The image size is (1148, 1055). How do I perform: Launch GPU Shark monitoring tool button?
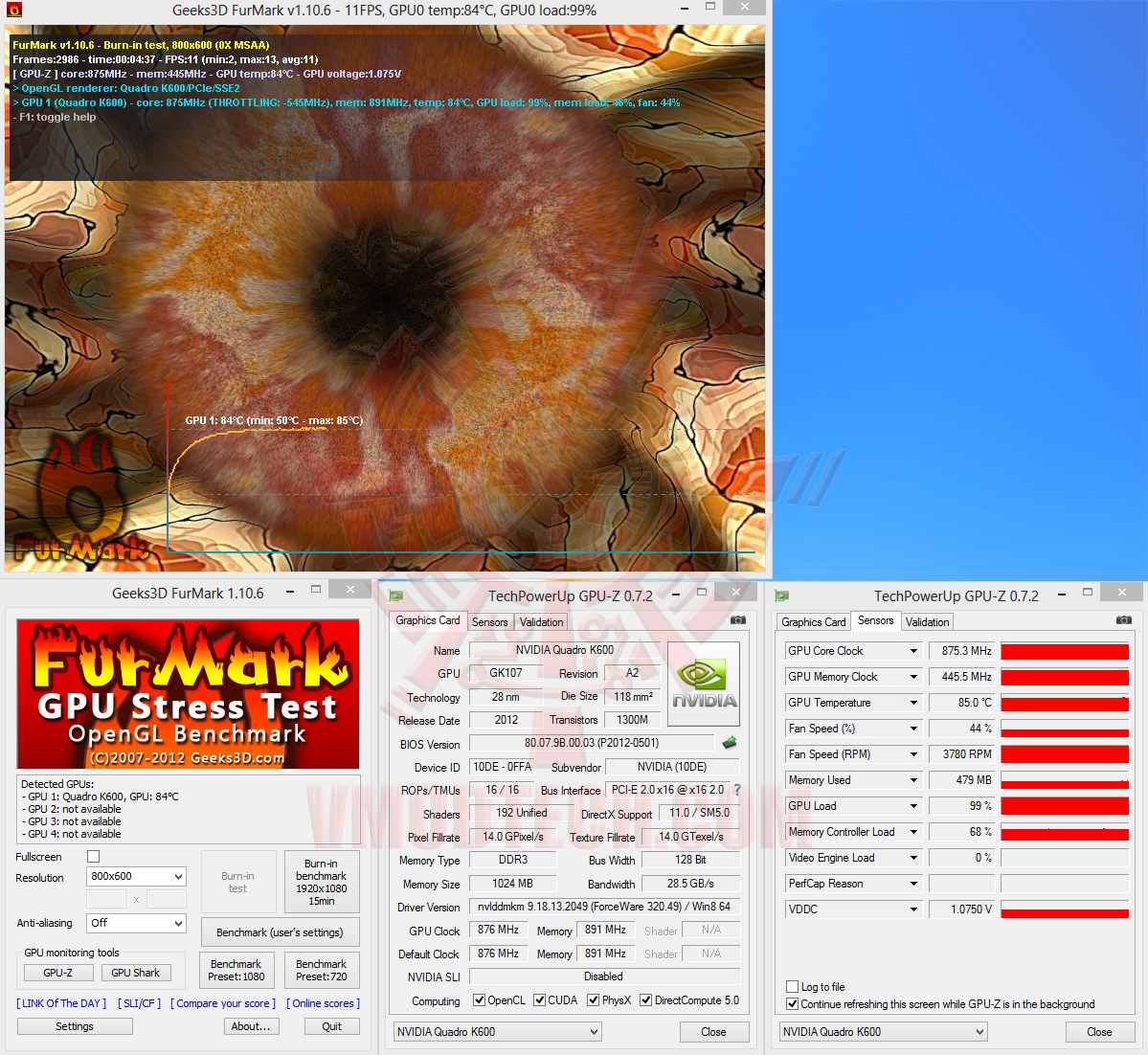tap(136, 973)
